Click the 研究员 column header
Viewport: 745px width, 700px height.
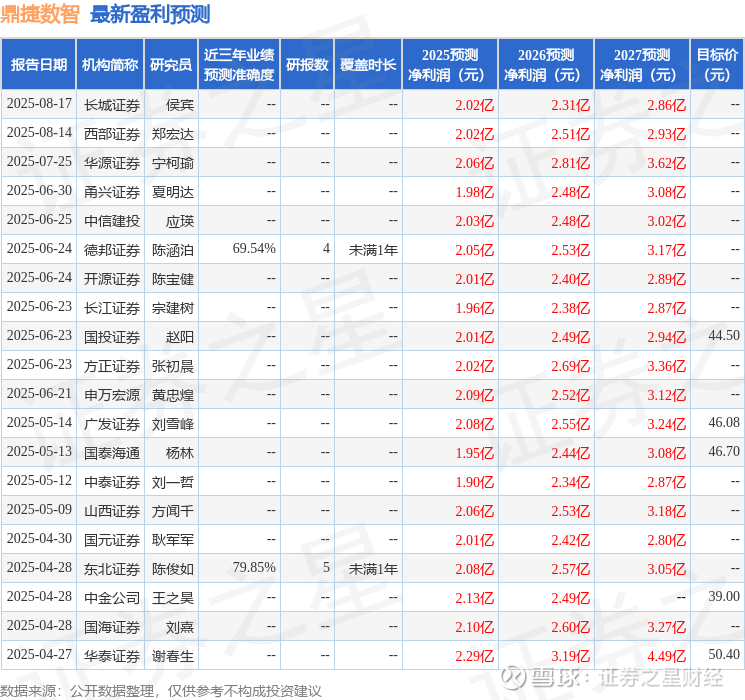pos(171,65)
